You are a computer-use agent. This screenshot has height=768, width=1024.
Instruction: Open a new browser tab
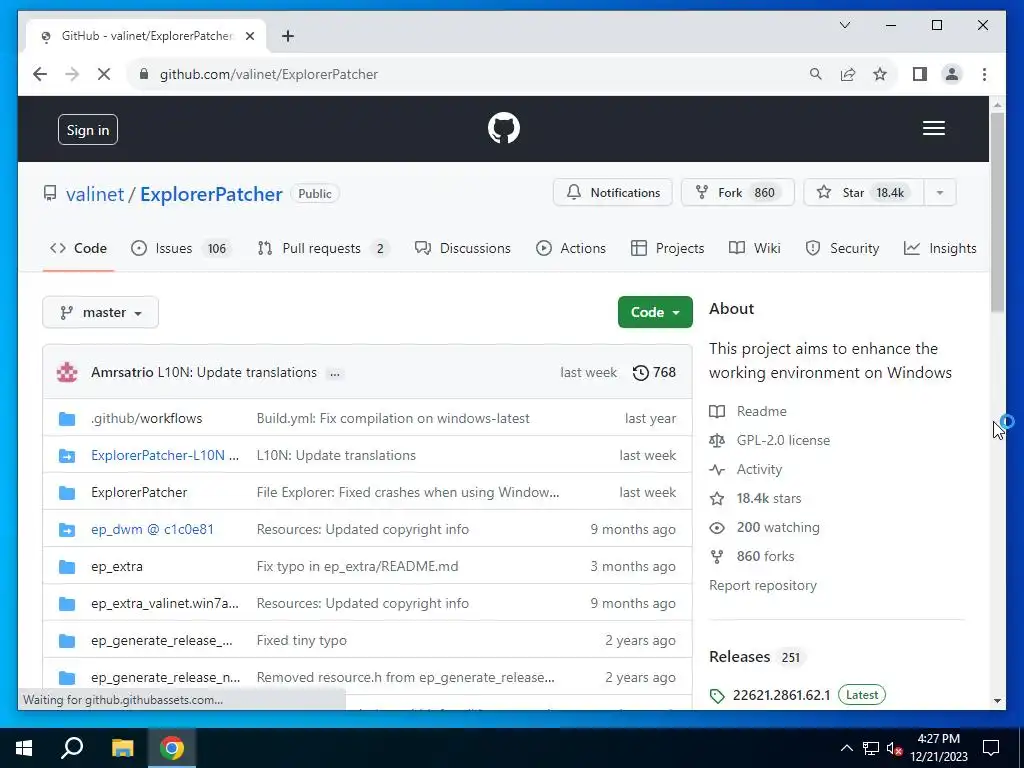click(x=287, y=36)
